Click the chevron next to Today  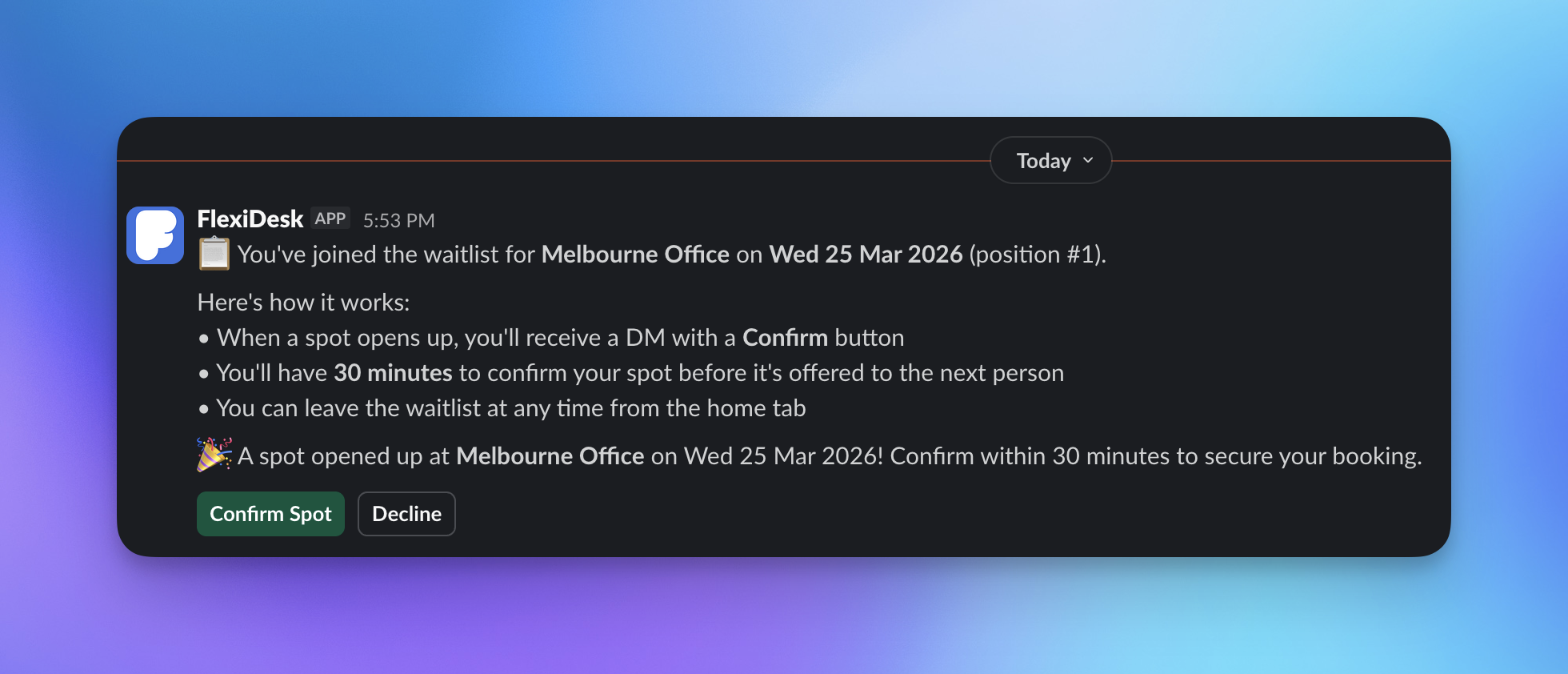[x=1087, y=161]
